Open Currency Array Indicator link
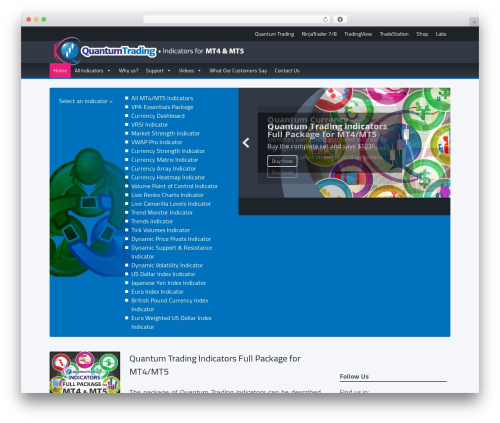 click(x=163, y=169)
